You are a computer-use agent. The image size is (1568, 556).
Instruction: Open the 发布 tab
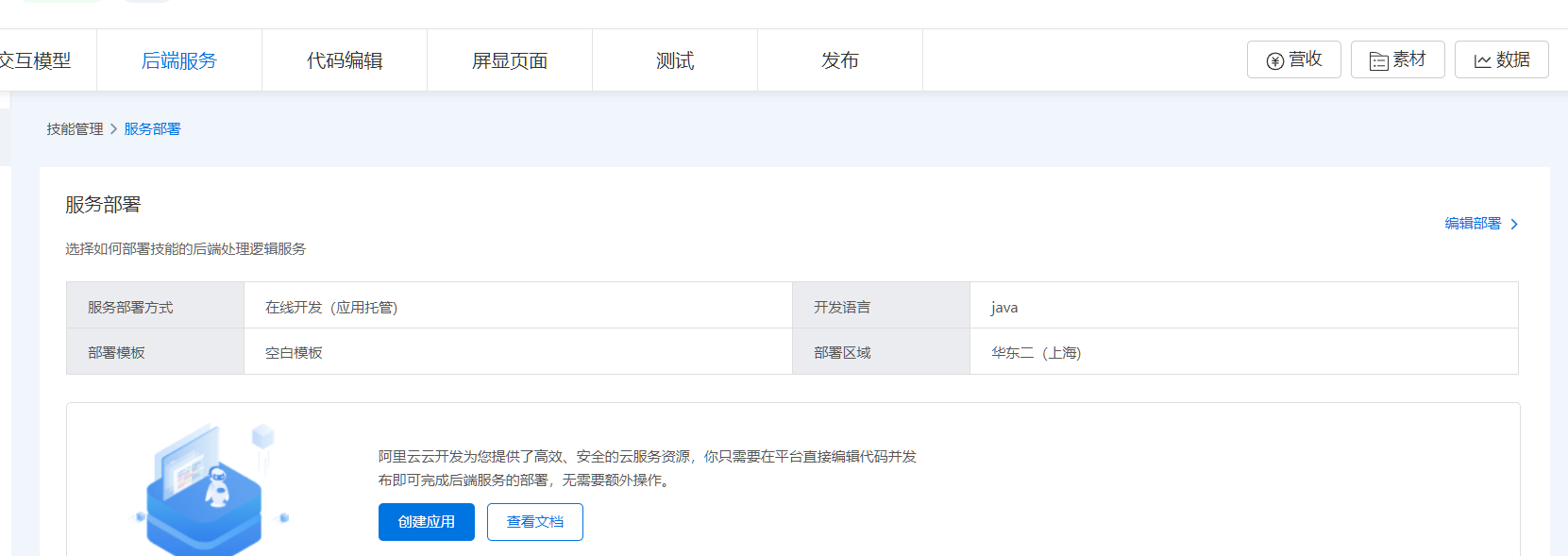coord(840,60)
